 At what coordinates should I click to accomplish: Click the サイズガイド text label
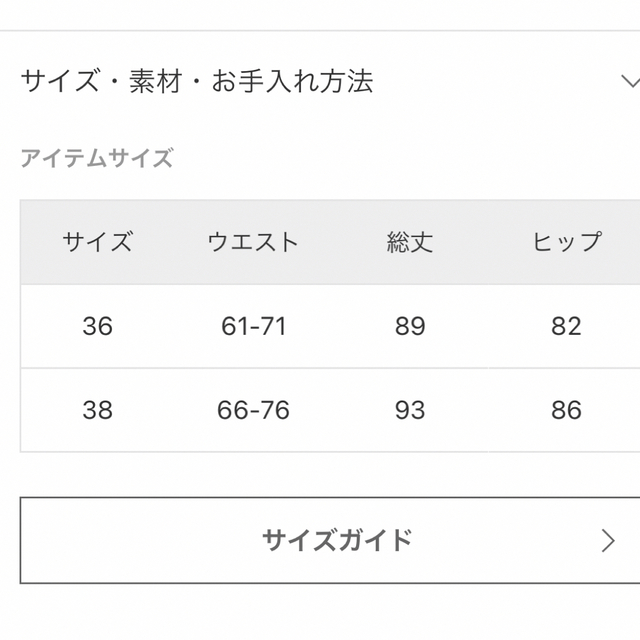[x=337, y=540]
